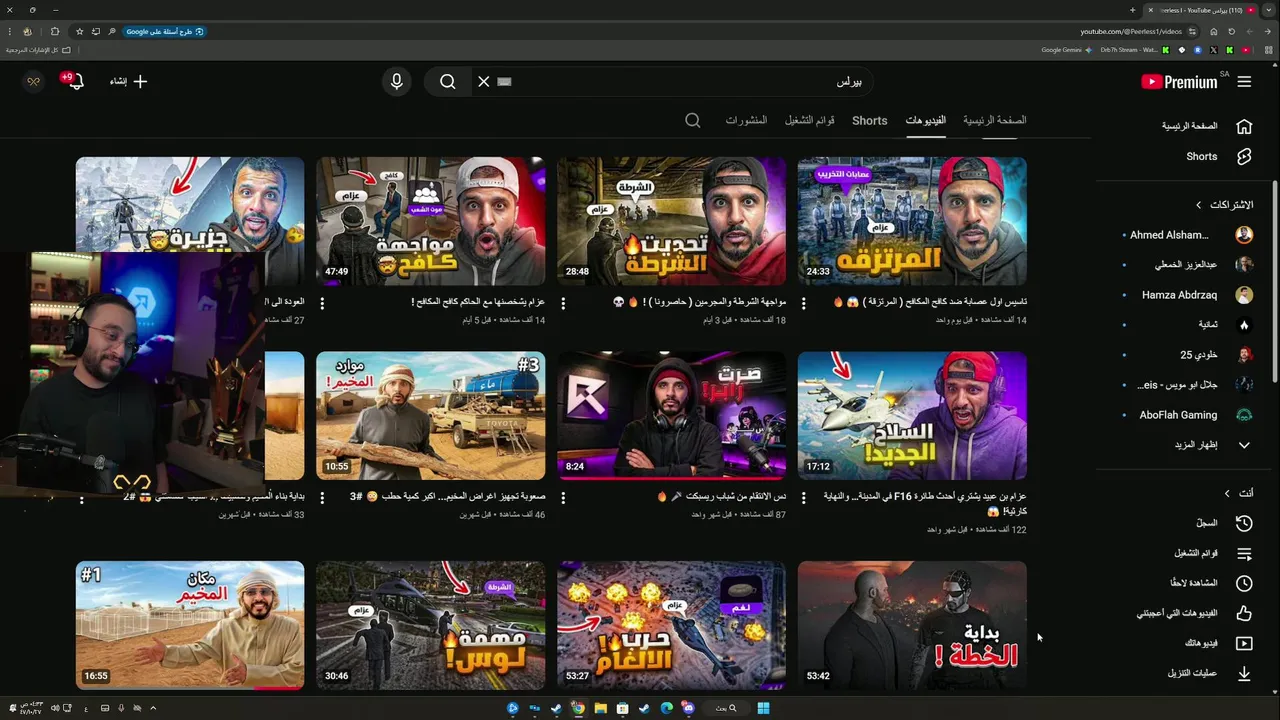The width and height of the screenshot is (1280, 720).
Task: Open Shorts from the sidebar
Action: pyautogui.click(x=1218, y=157)
